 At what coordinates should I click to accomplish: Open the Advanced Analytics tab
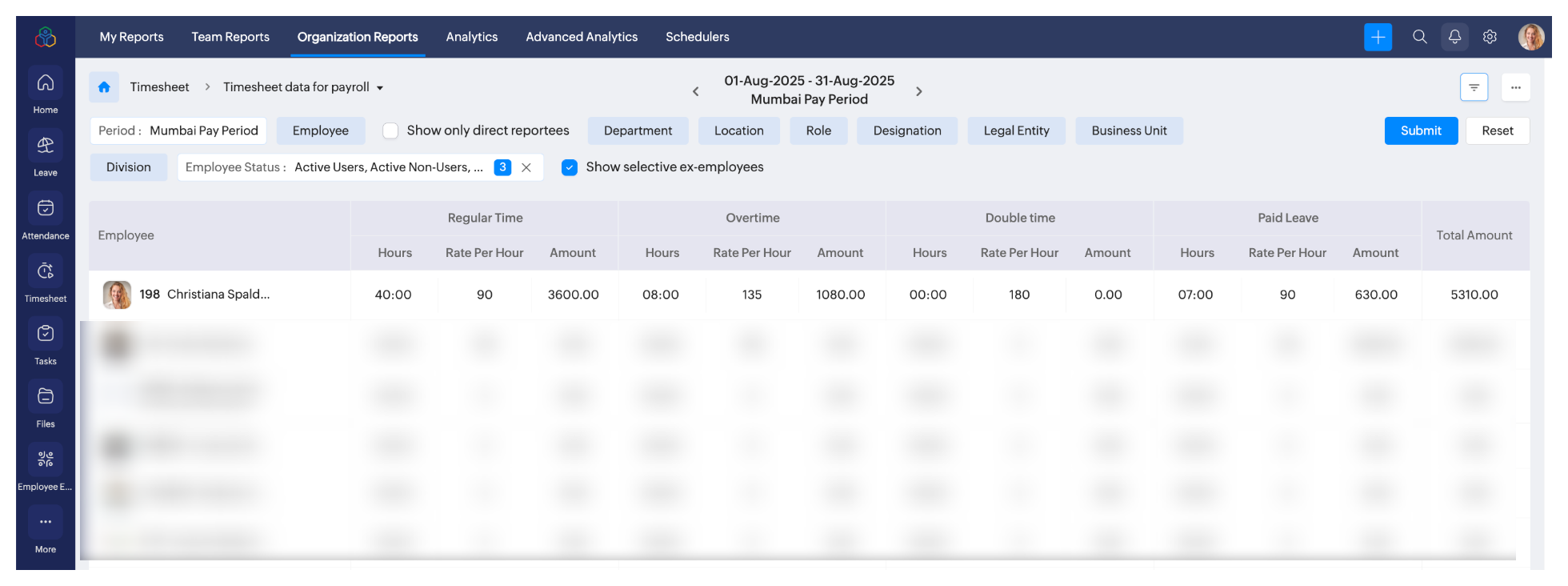point(582,37)
